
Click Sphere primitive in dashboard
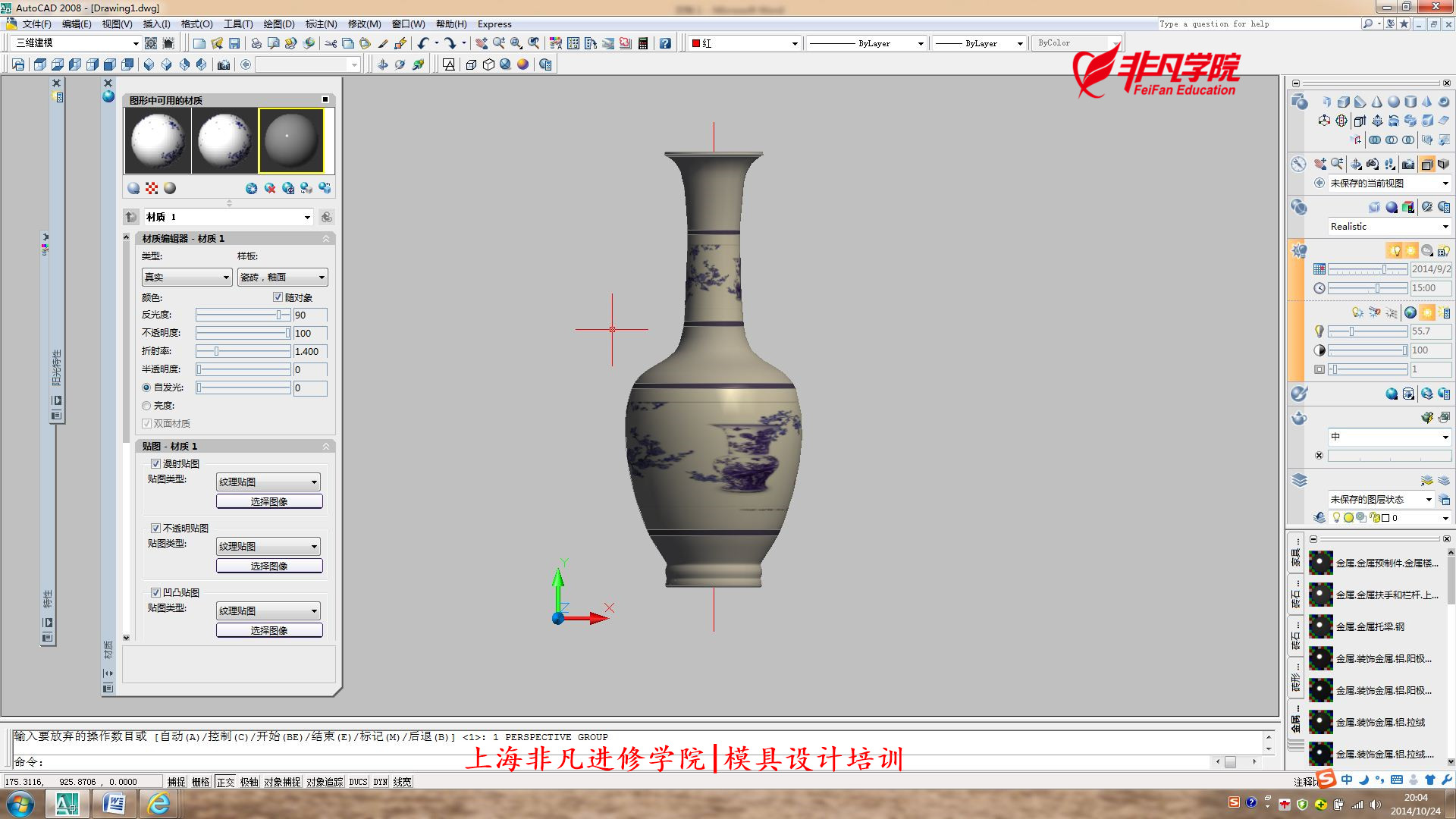click(x=1393, y=102)
